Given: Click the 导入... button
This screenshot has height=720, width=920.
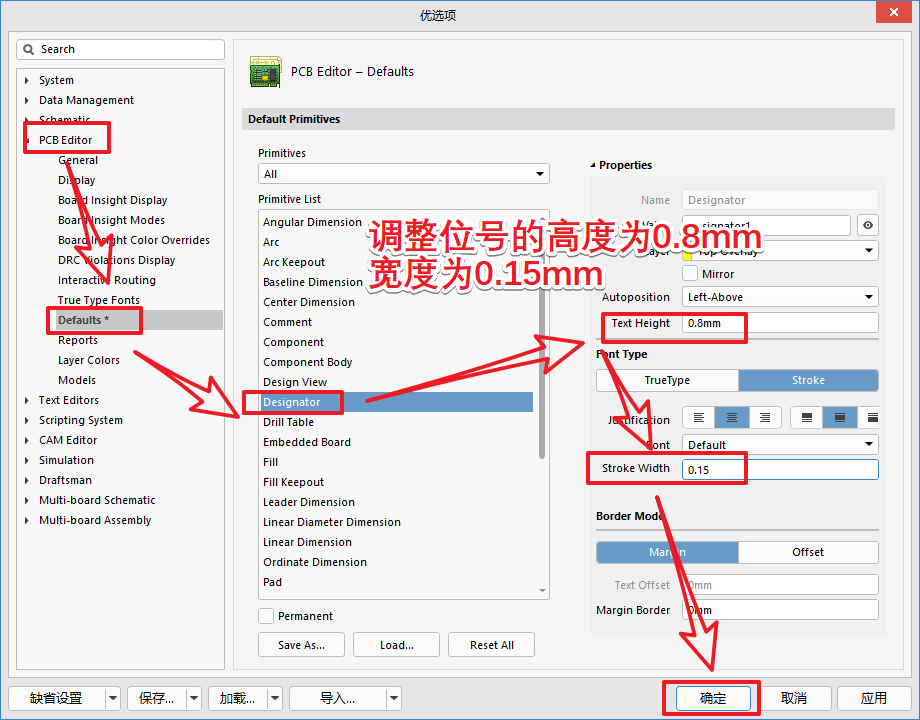Looking at the screenshot, I should (337, 698).
